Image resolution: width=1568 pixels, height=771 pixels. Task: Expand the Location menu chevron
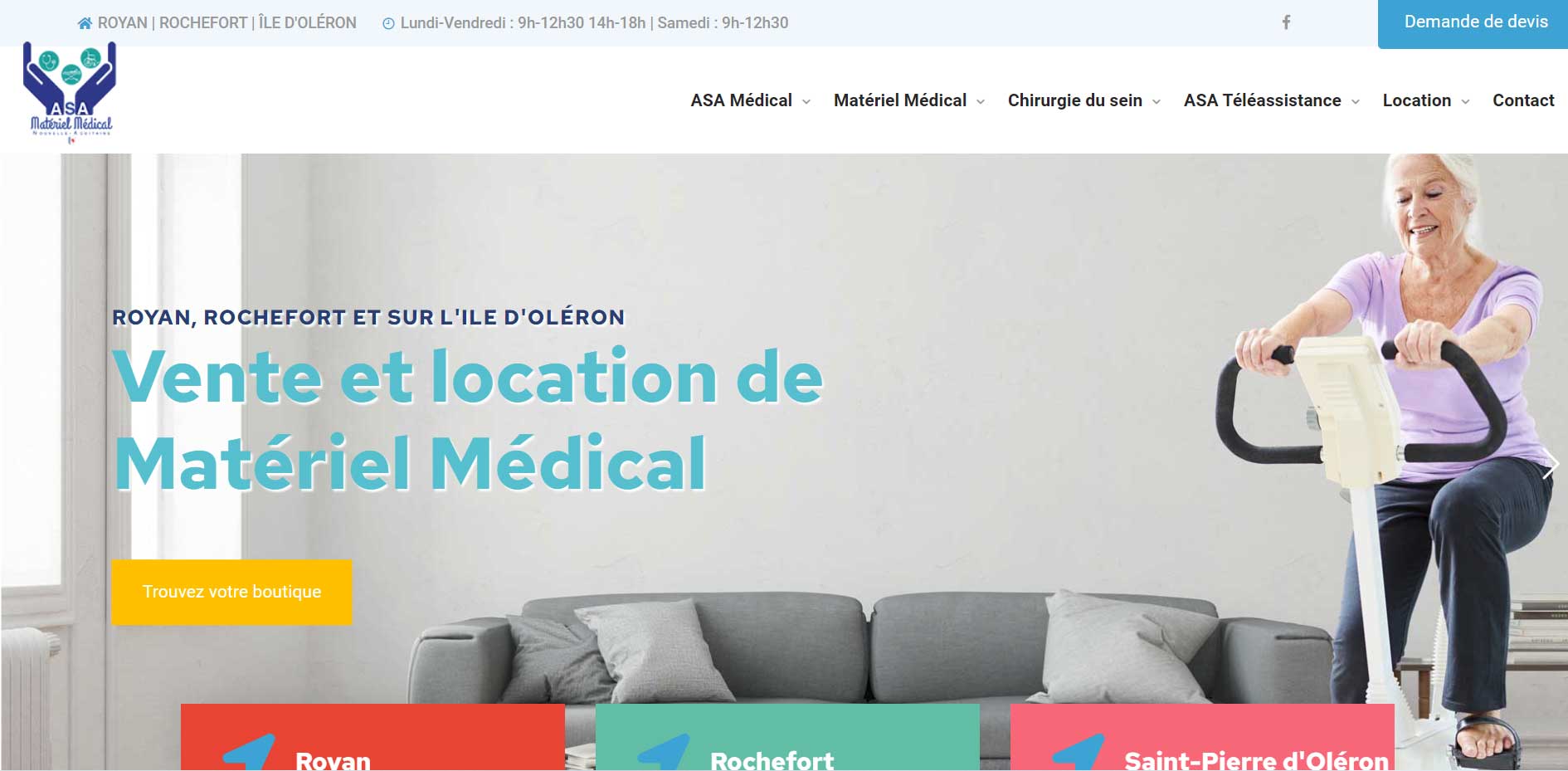coord(1466,101)
